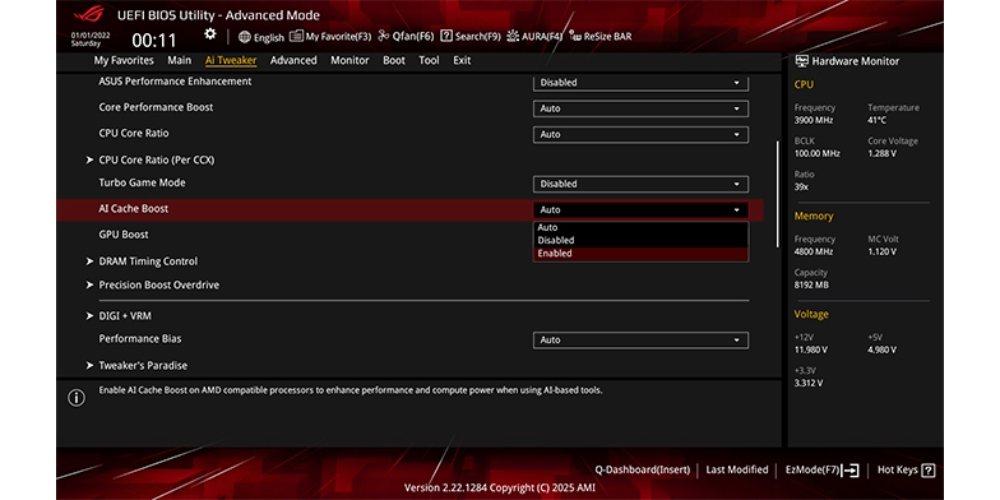Choose Enabled in AI Cache Boost list

(640, 254)
